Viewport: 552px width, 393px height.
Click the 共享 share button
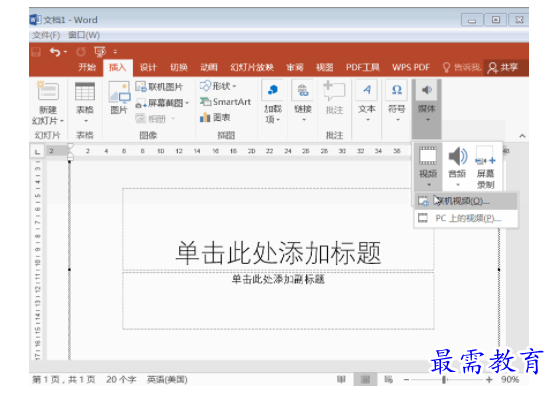503,67
